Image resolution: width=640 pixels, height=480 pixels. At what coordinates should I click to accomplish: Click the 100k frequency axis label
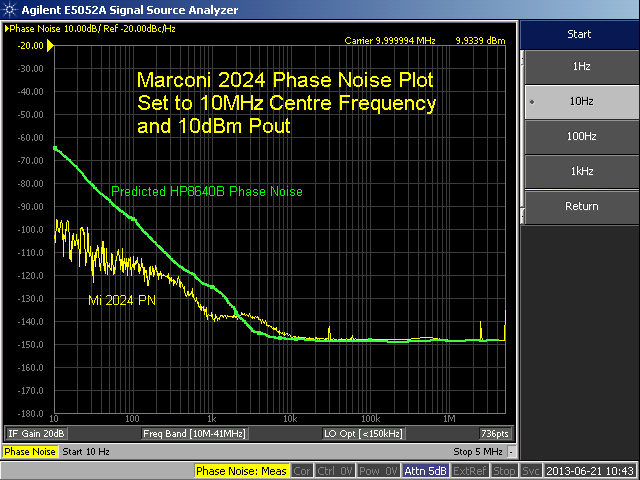click(x=371, y=419)
